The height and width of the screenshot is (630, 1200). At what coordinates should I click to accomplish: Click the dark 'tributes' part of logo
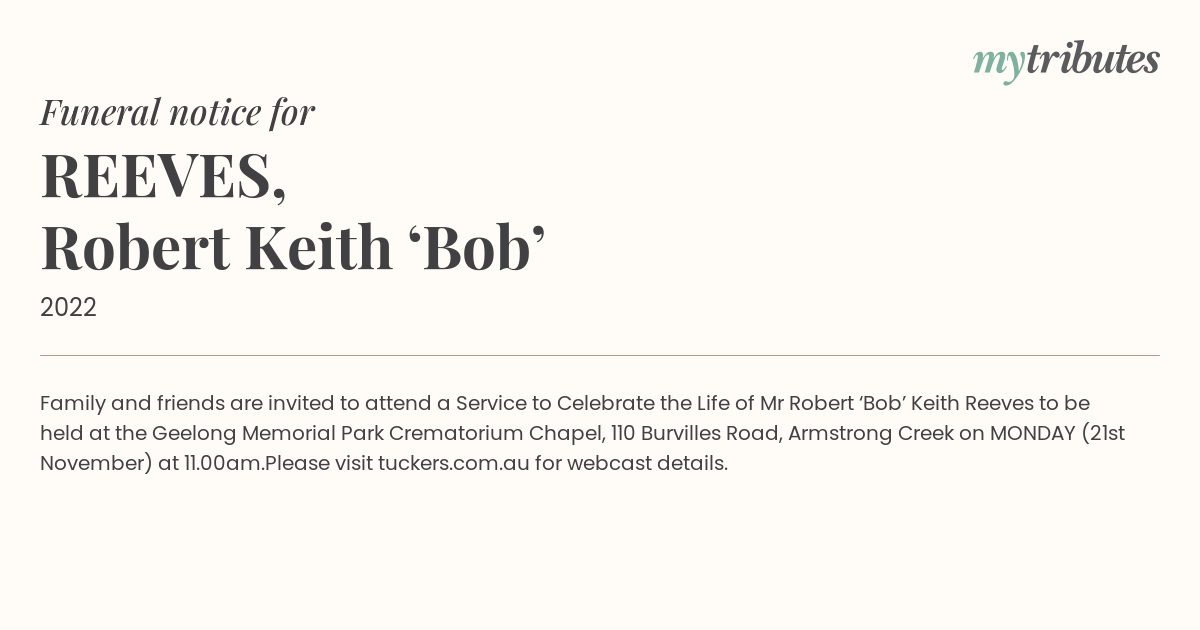point(1093,60)
